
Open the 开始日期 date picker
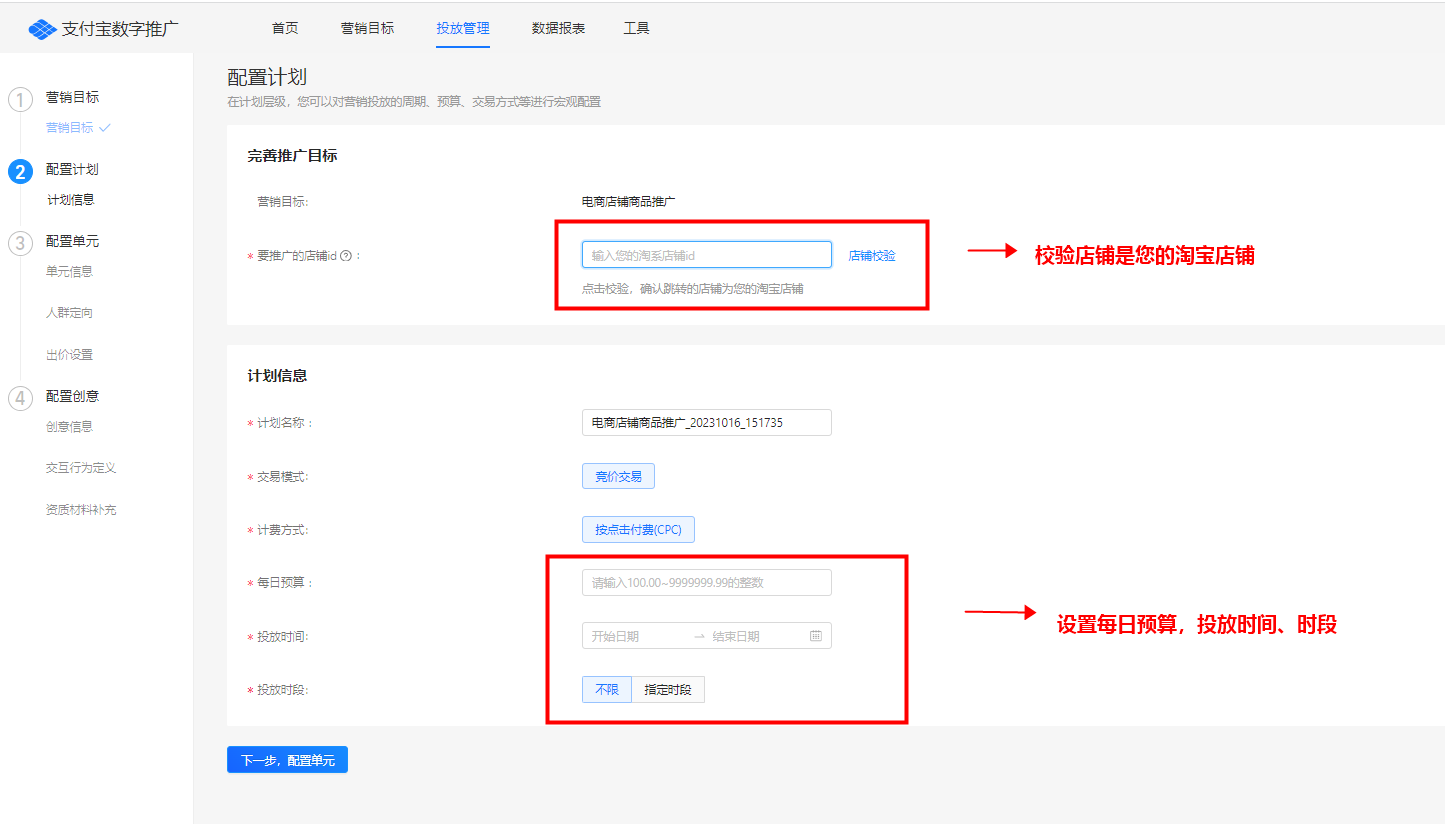coord(630,636)
